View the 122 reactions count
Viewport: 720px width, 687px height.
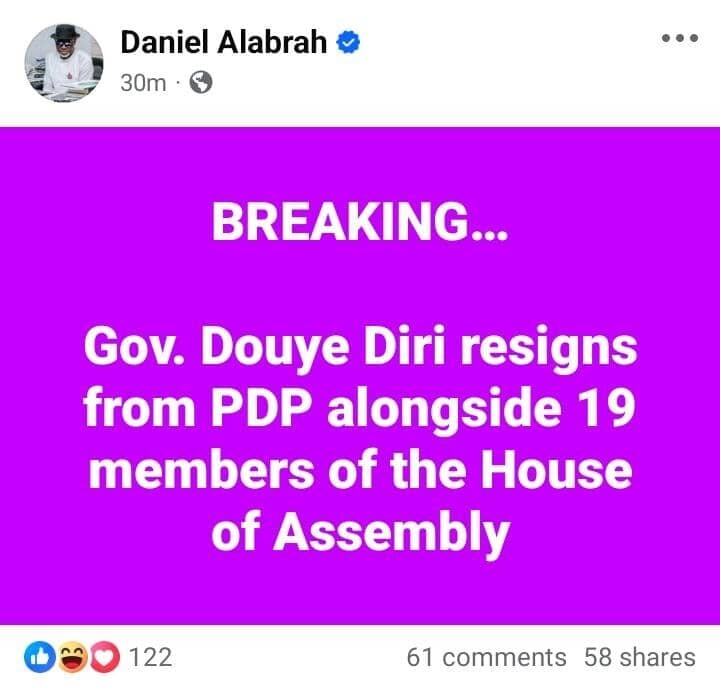(151, 657)
